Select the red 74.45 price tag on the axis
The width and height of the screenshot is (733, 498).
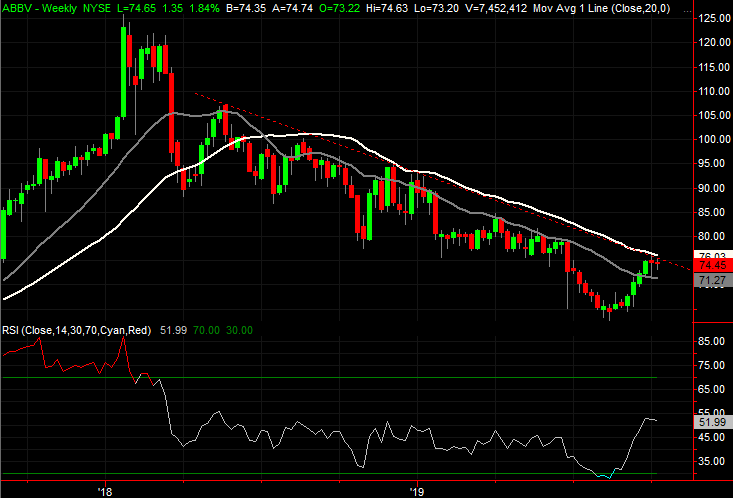click(x=711, y=266)
